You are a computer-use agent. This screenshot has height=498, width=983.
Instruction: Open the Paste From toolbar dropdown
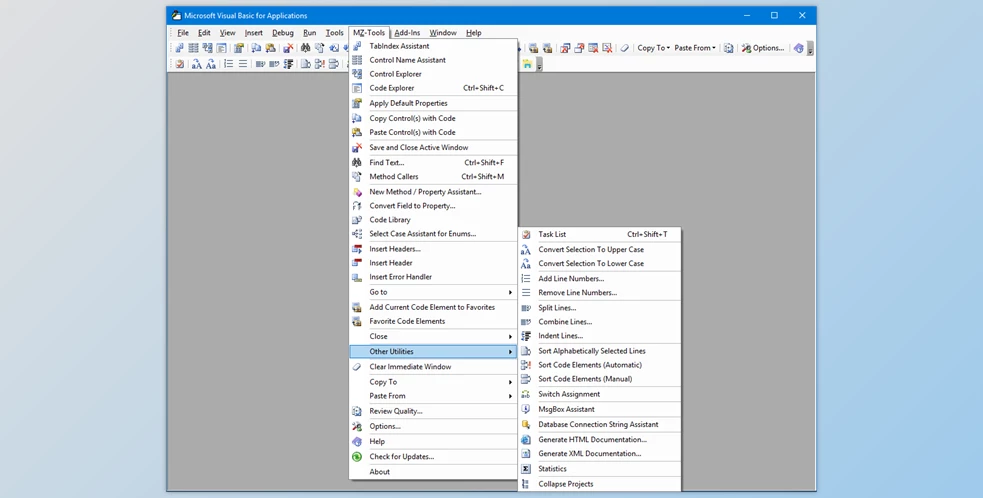(695, 48)
